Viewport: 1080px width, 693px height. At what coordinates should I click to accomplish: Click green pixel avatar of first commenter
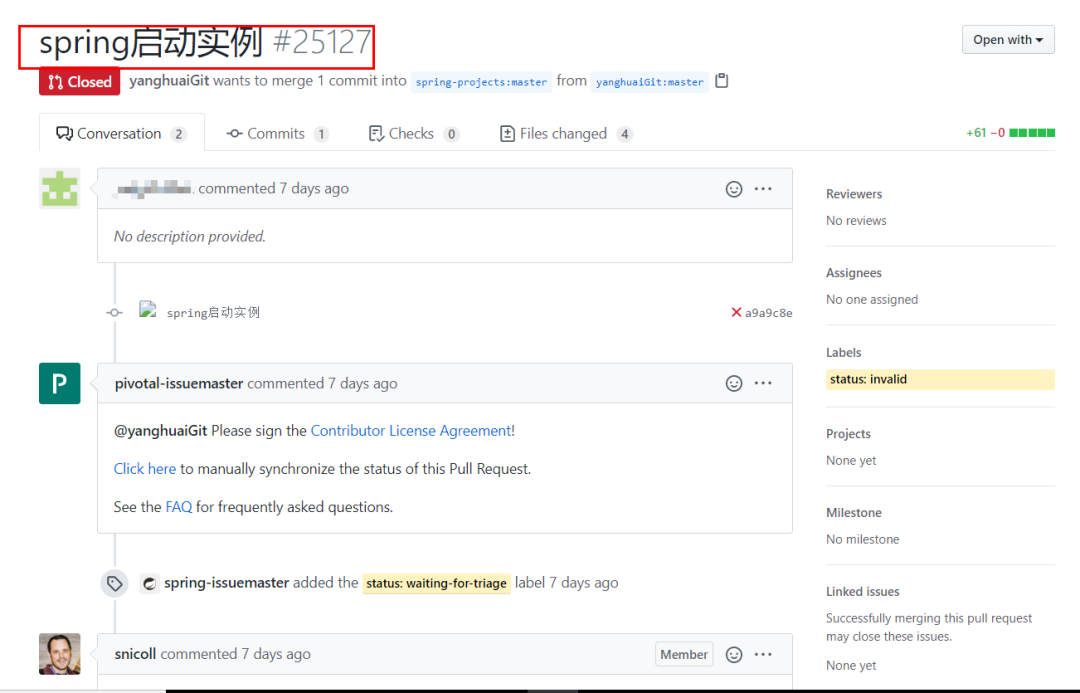point(59,188)
